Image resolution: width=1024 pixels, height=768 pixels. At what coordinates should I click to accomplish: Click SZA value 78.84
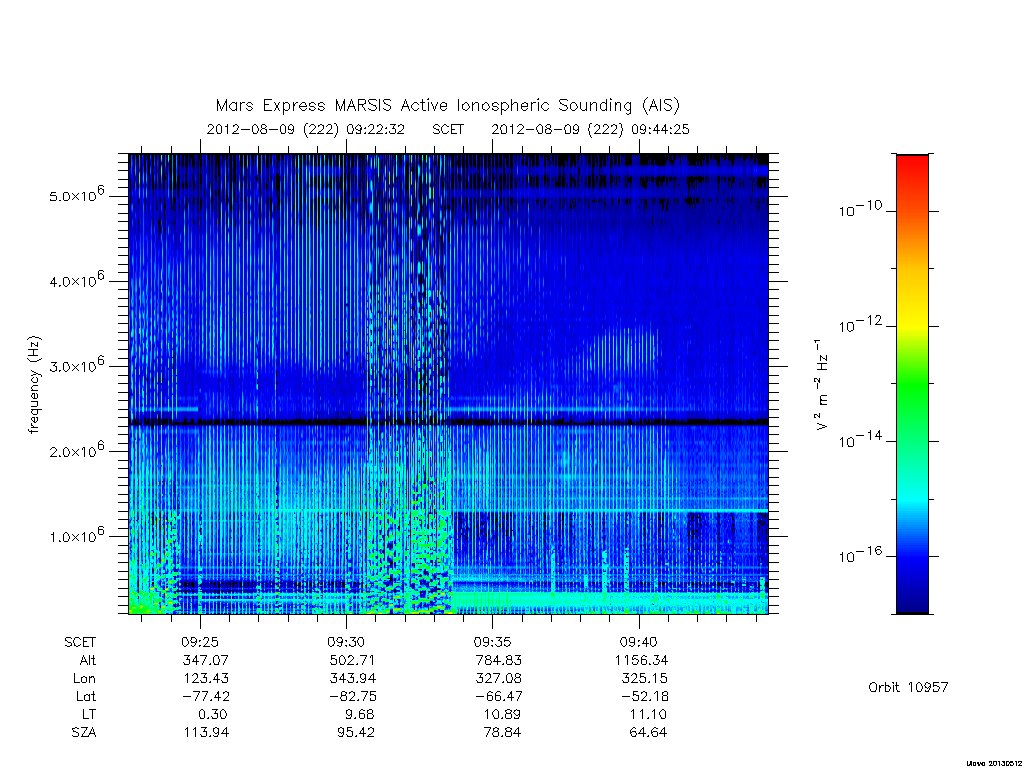(502, 732)
